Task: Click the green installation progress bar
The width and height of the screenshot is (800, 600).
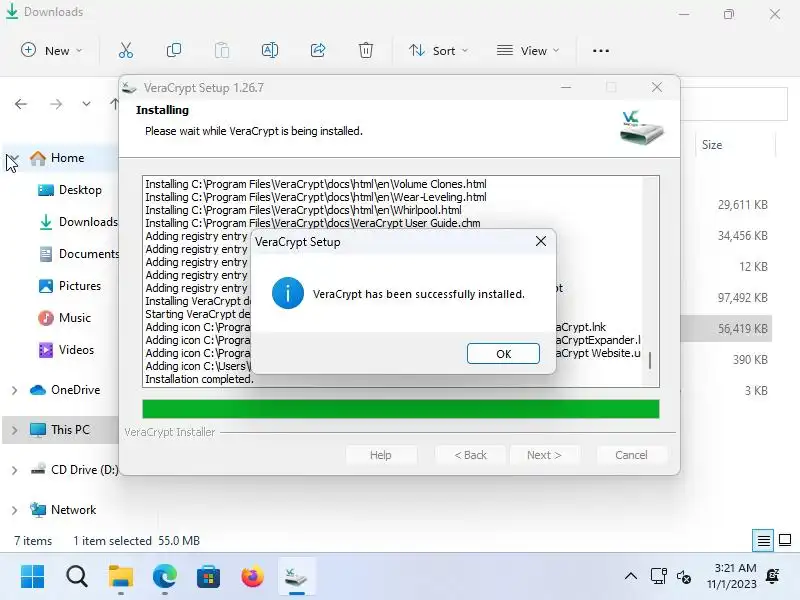Action: (401, 409)
